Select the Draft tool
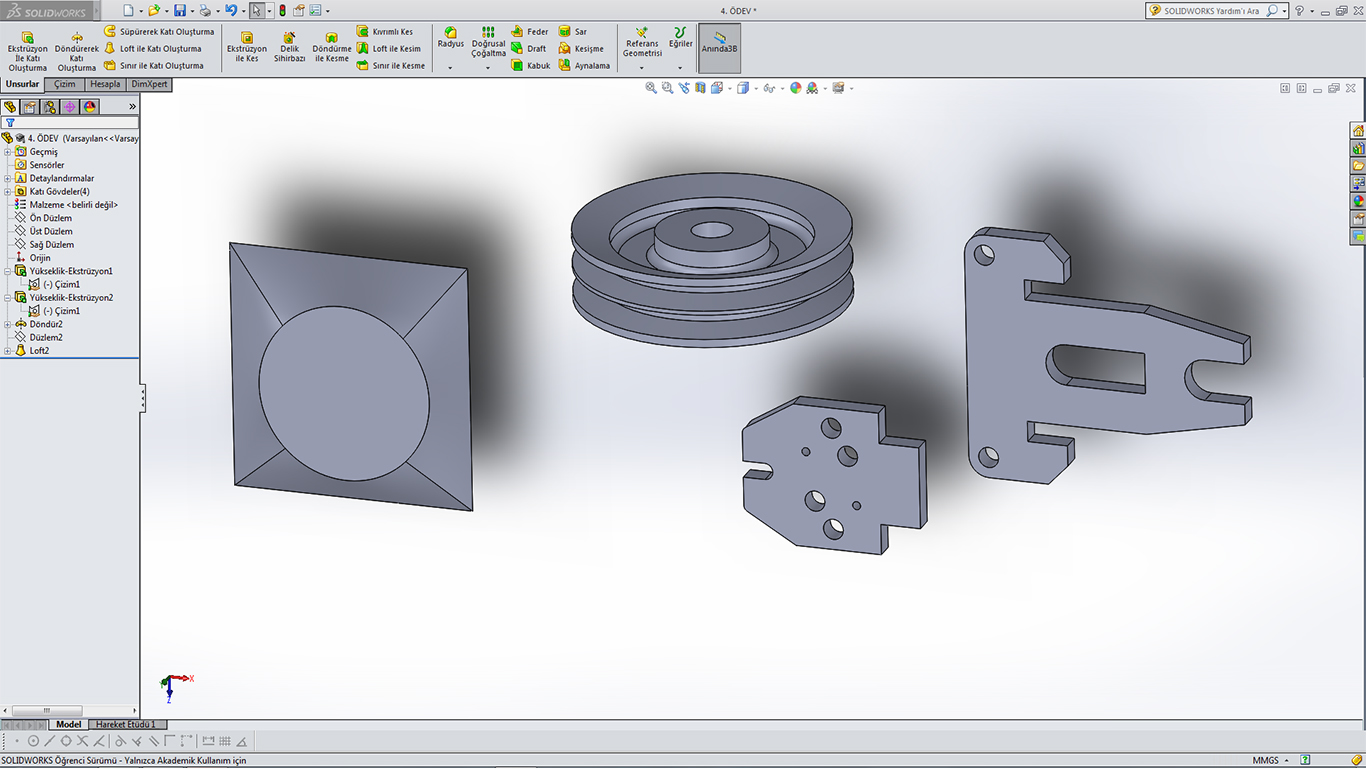1366x768 pixels. click(529, 48)
